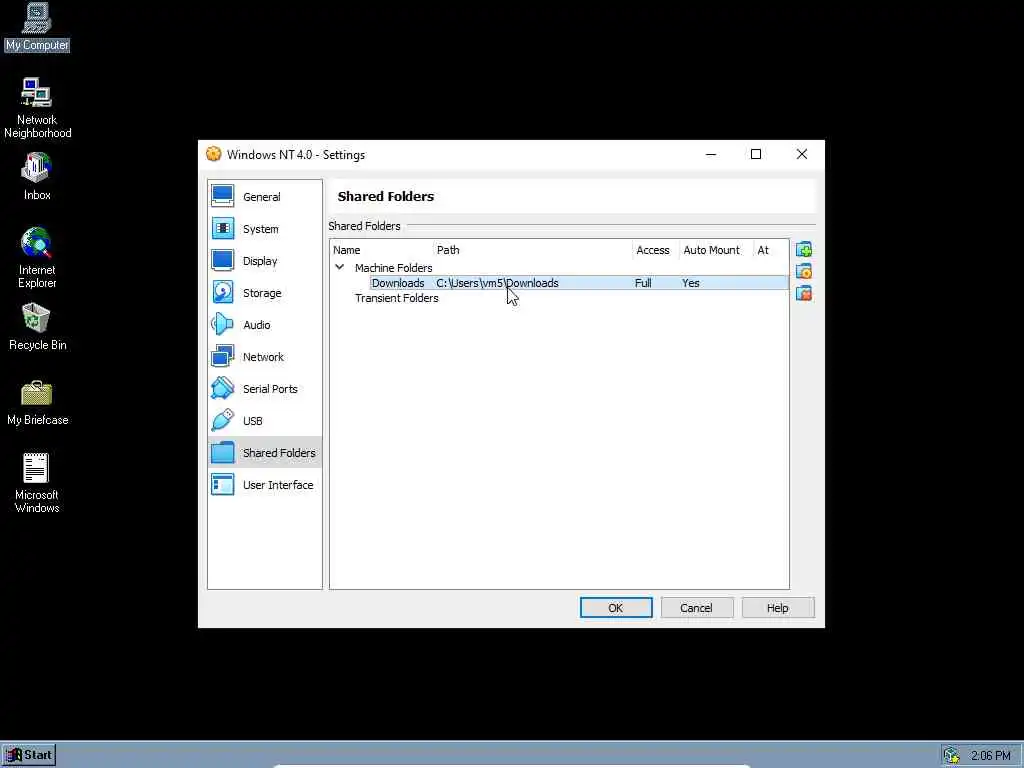
Task: Select the Microsoft Windows document icon
Action: [37, 483]
